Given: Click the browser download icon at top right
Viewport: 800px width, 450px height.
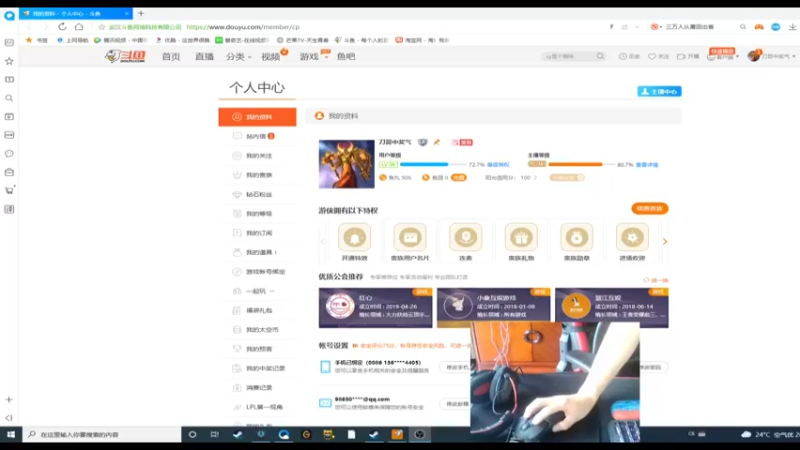Looking at the screenshot, I should pos(792,27).
